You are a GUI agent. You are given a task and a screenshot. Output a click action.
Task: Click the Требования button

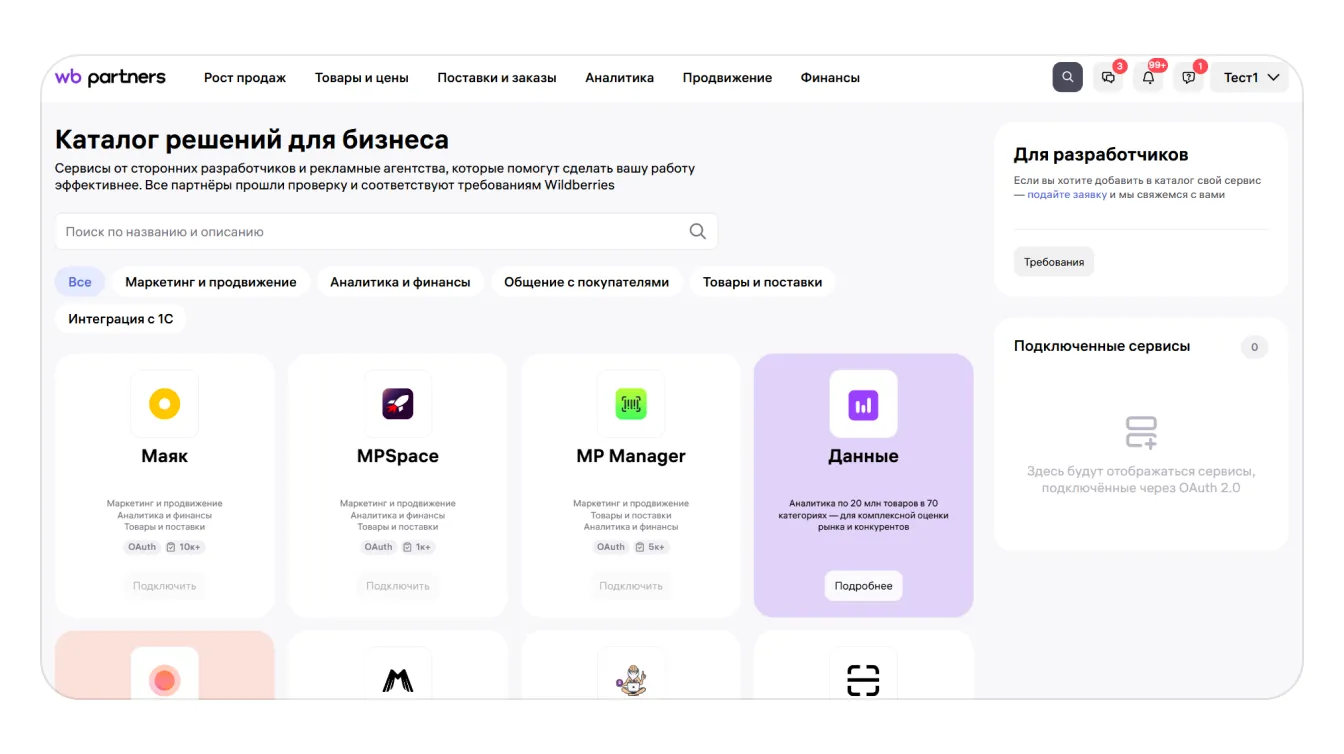pyautogui.click(x=1054, y=262)
